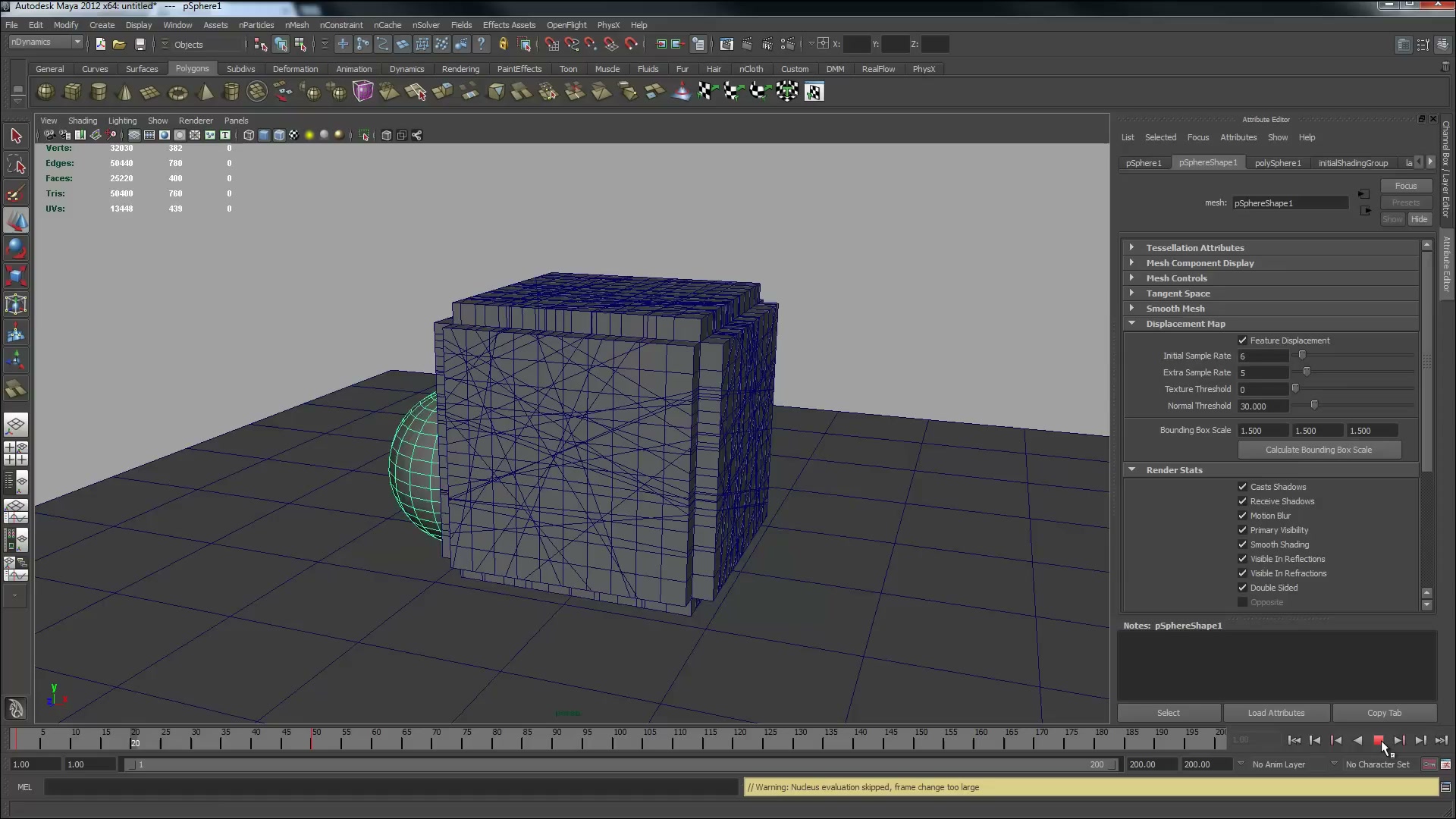Toggle Visible In Refractions checkbox

coord(1242,573)
